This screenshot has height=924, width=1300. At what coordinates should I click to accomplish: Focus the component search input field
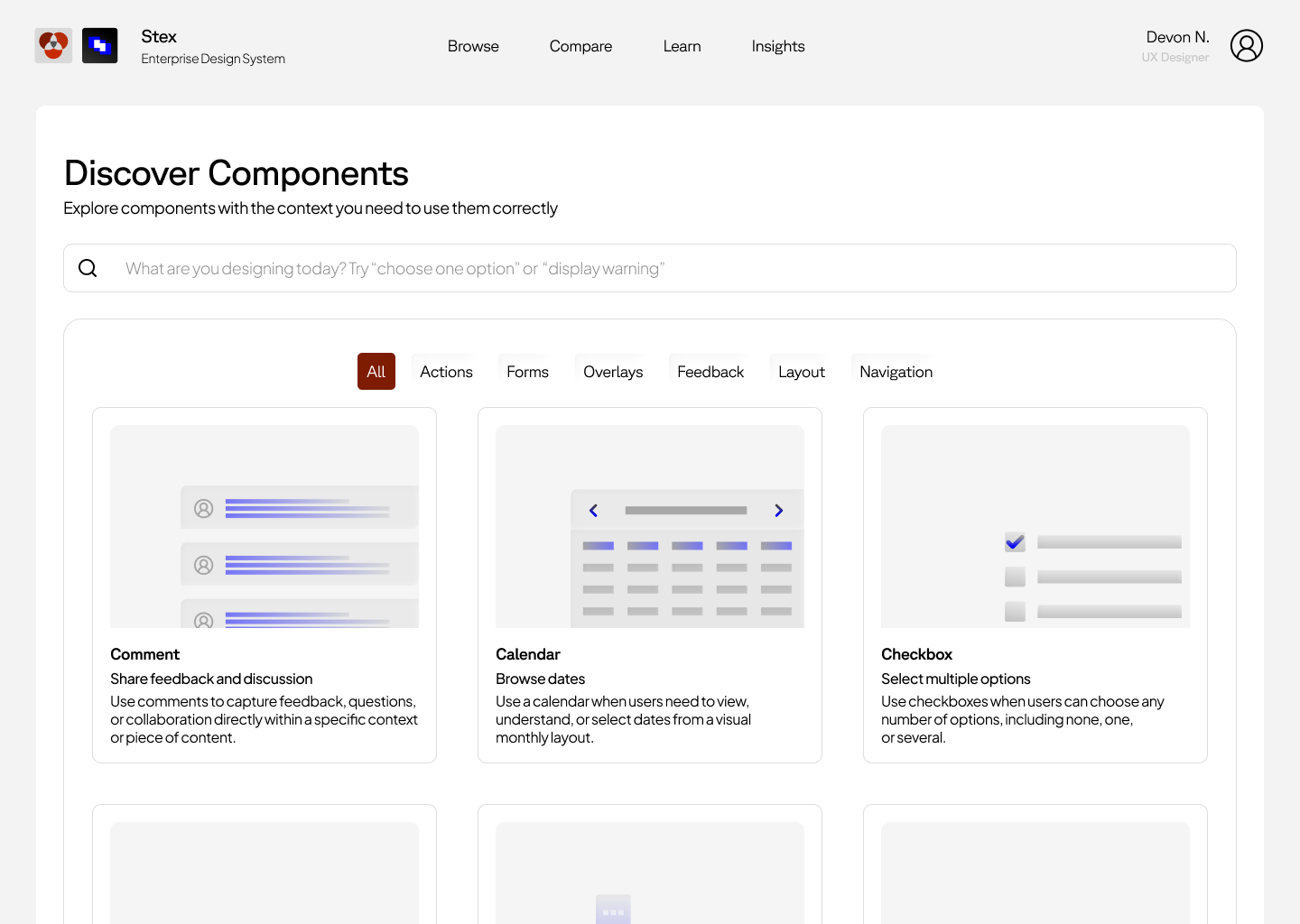click(x=650, y=268)
